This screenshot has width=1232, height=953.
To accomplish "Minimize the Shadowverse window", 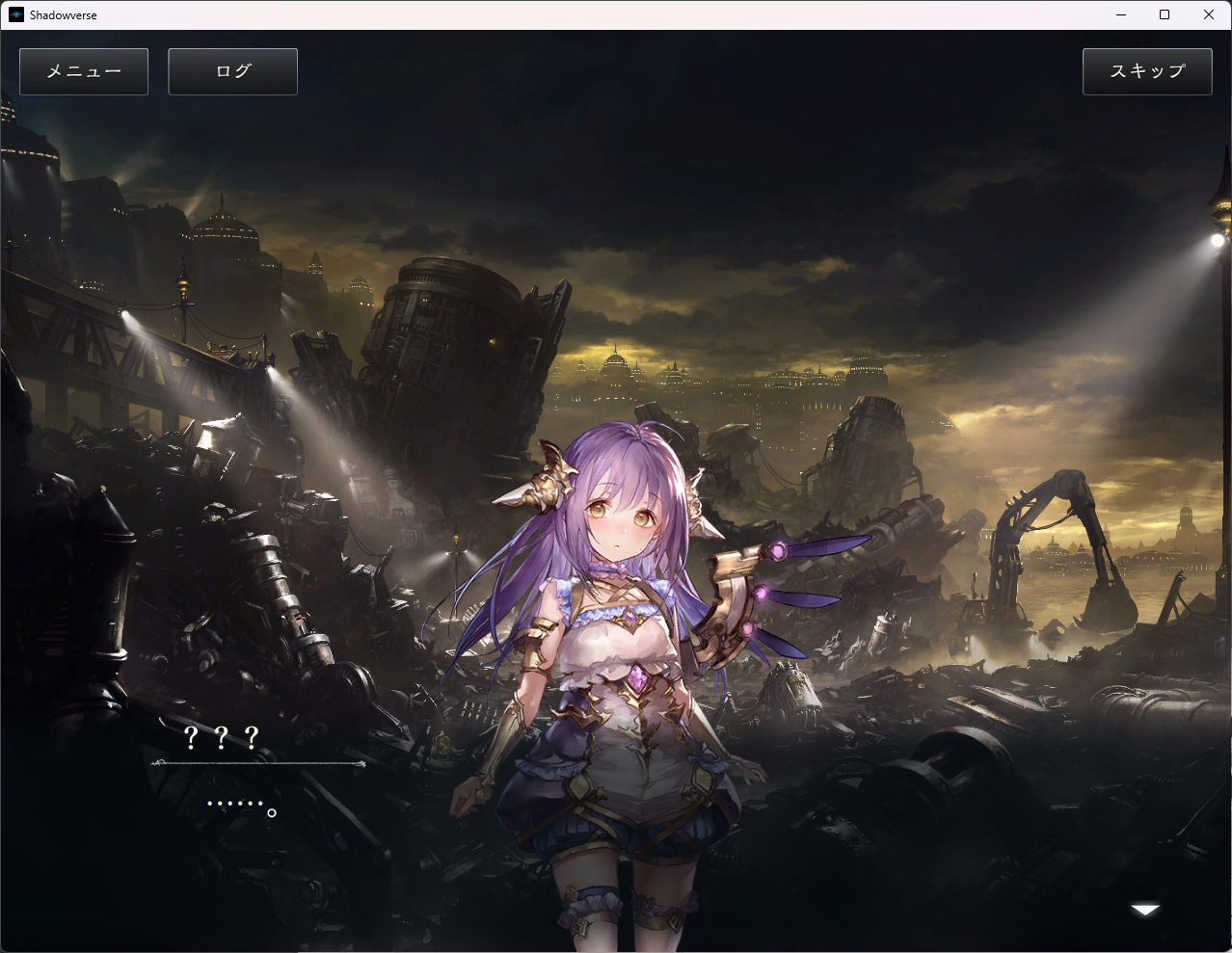I will click(x=1121, y=14).
